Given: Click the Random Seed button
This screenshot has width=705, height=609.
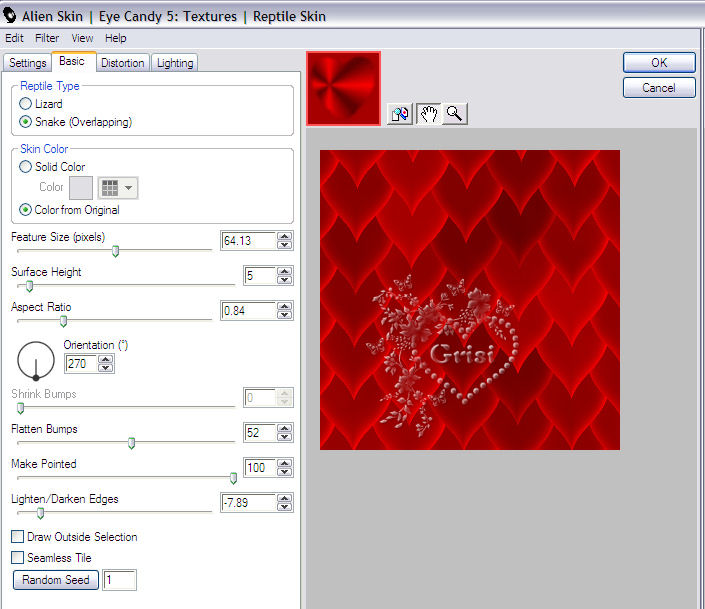Looking at the screenshot, I should point(56,580).
